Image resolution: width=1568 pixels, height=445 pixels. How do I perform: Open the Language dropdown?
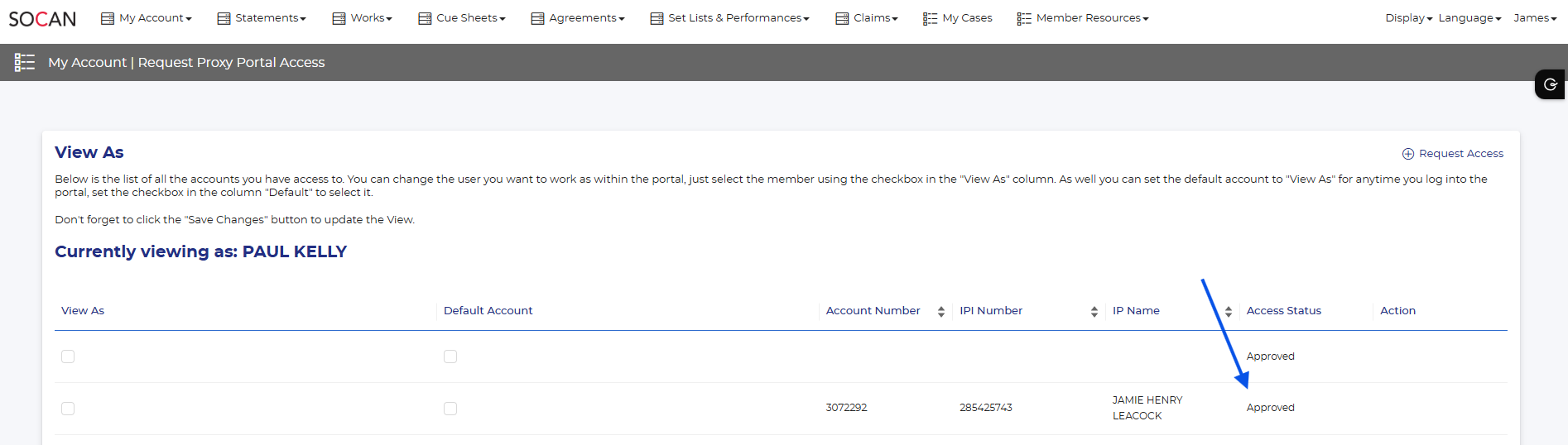[x=1469, y=18]
